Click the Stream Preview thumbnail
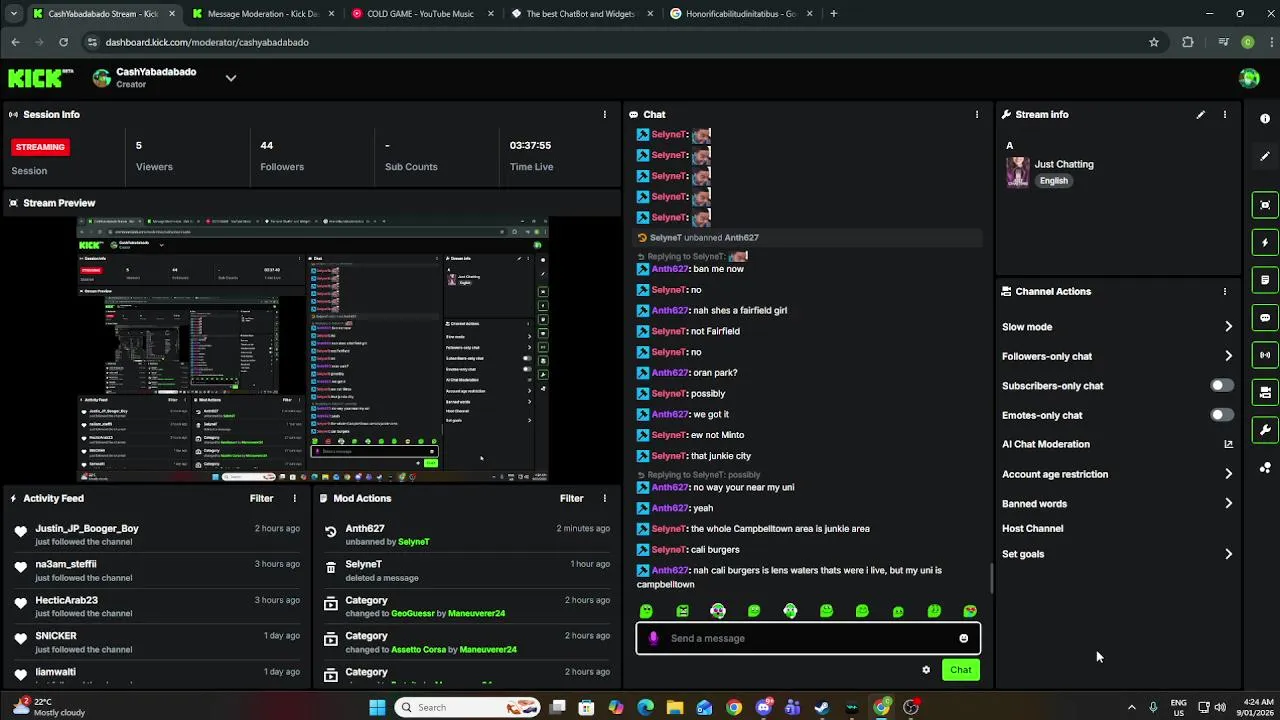This screenshot has width=1280, height=720. point(313,349)
